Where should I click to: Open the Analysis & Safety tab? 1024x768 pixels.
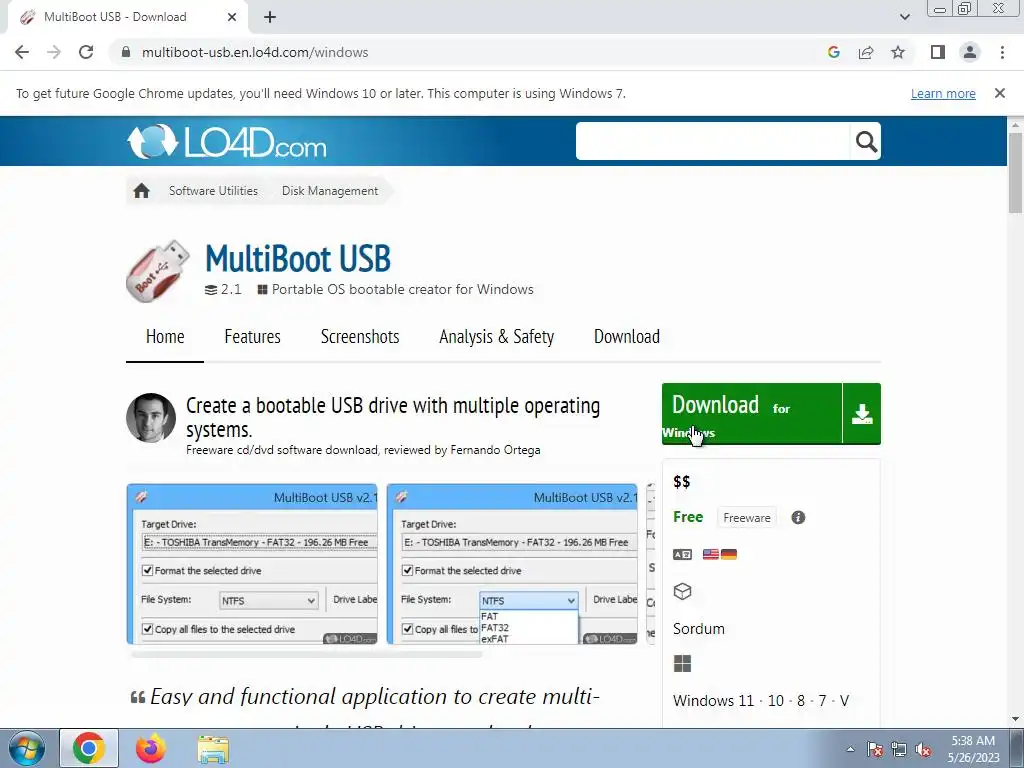[496, 336]
